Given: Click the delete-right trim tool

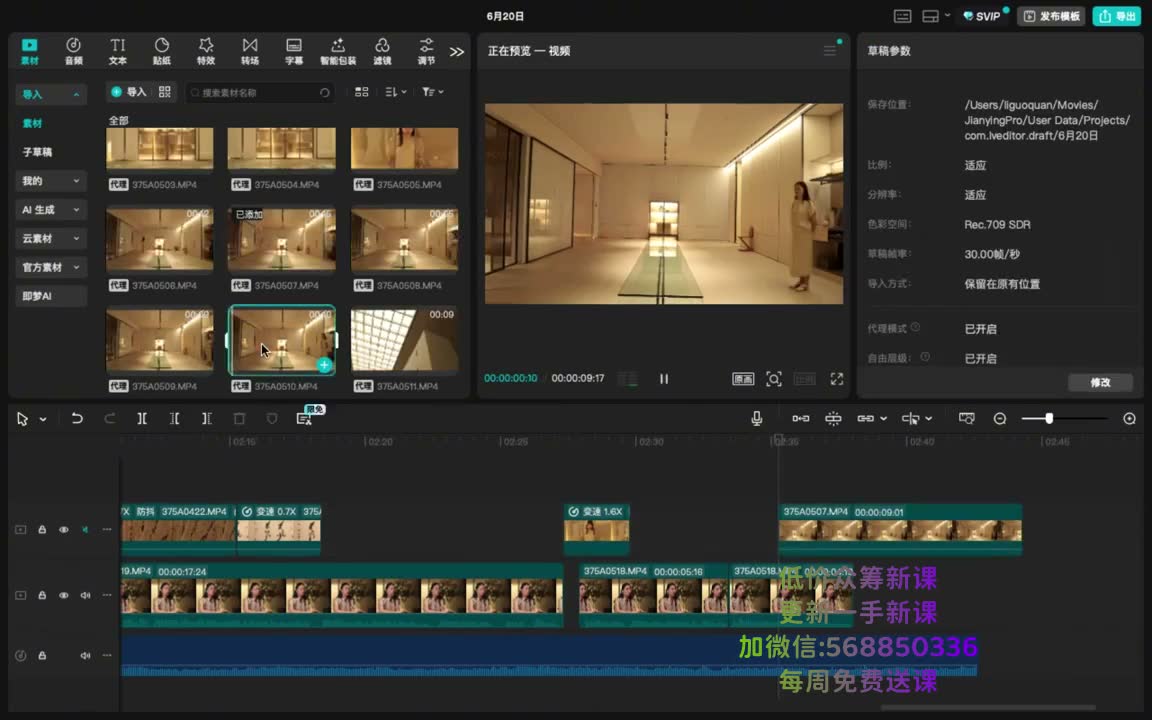Looking at the screenshot, I should point(206,418).
